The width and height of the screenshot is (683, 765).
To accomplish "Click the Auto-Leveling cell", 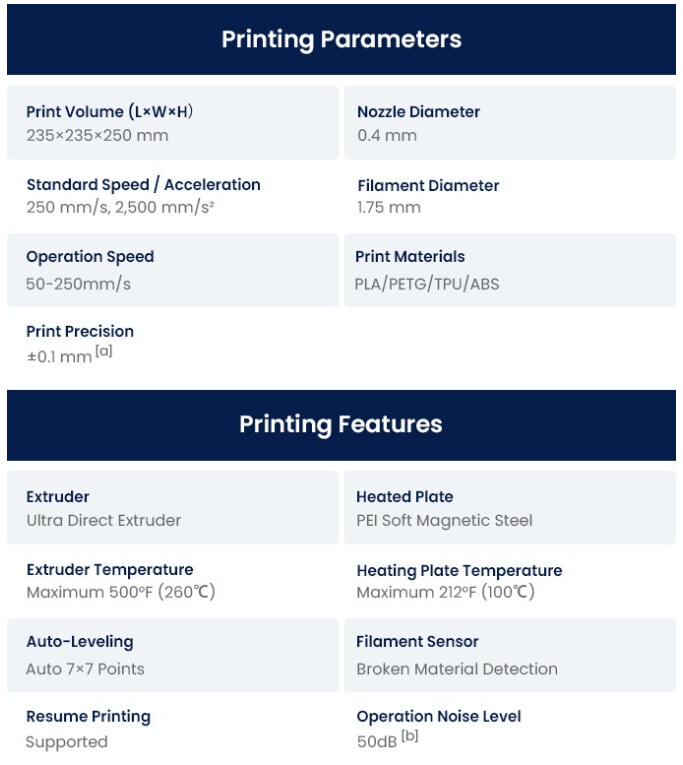I will [173, 655].
